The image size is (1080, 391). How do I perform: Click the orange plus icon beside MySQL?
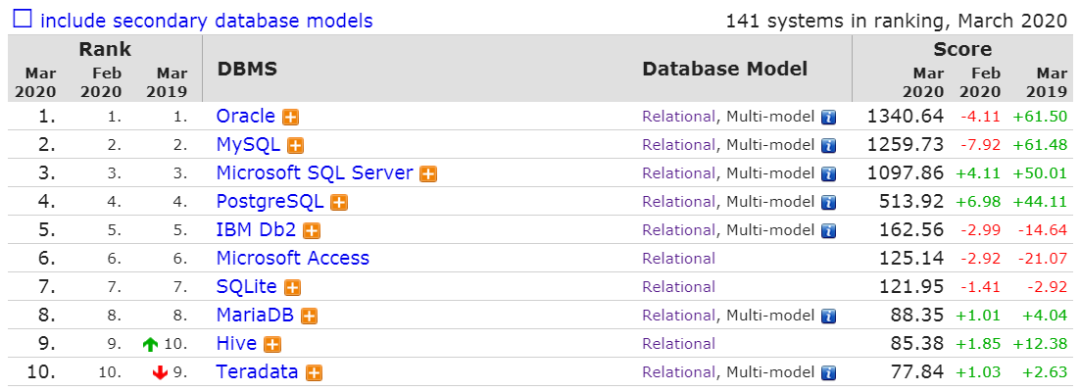[296, 146]
